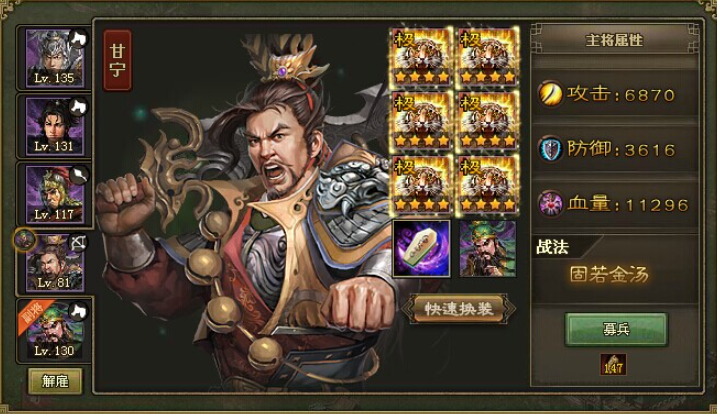Select the Lv. 135 general portrait

[x=55, y=58]
